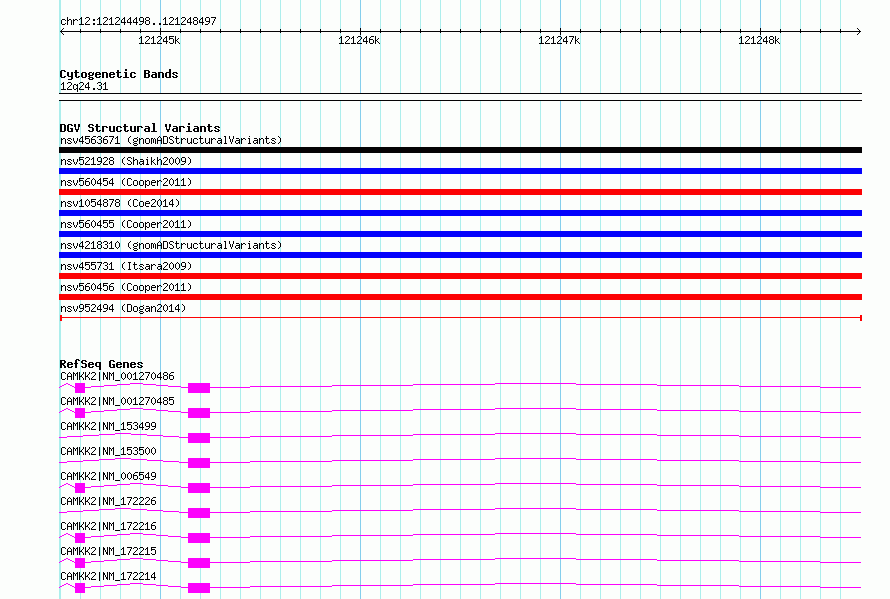Open the nsv4218310 gnomAD variant label
Screen dimensions: 890x599
pos(171,245)
